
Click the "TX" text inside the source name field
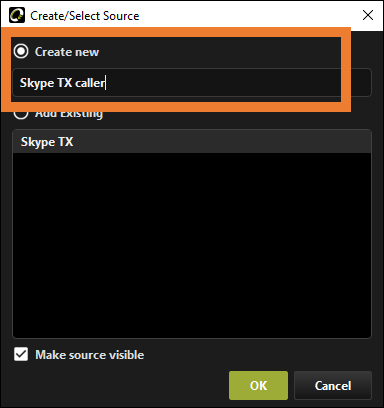coord(65,83)
